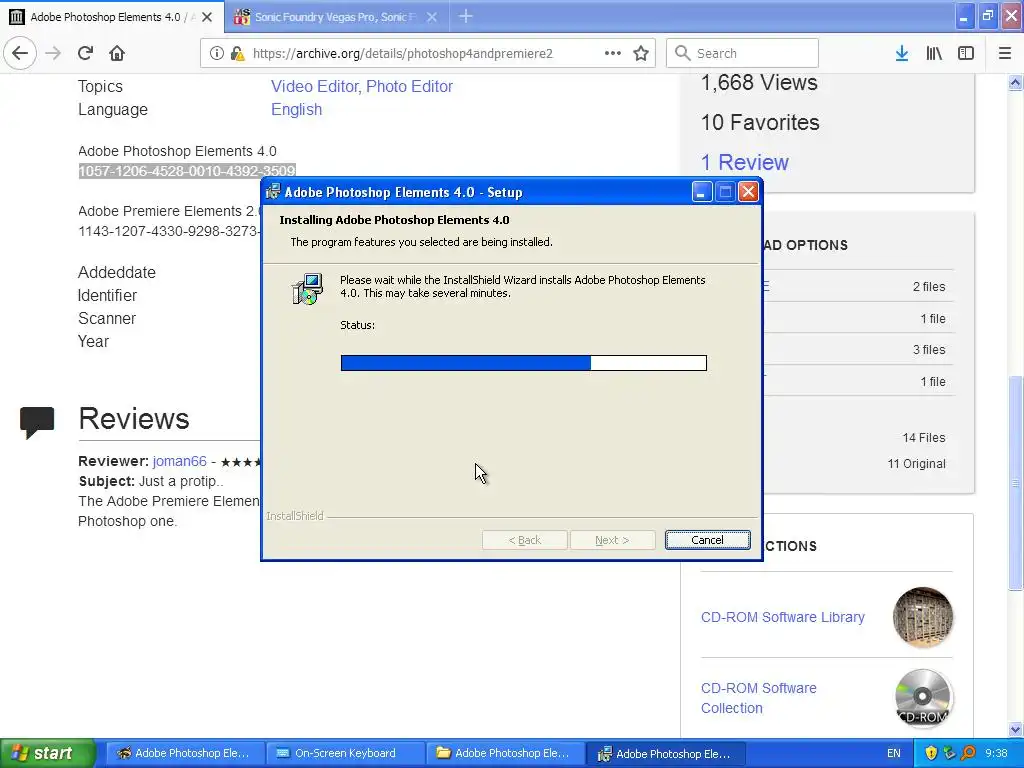Open the CD-ROM Software Collection link
The height and width of the screenshot is (768, 1024).
(758, 698)
